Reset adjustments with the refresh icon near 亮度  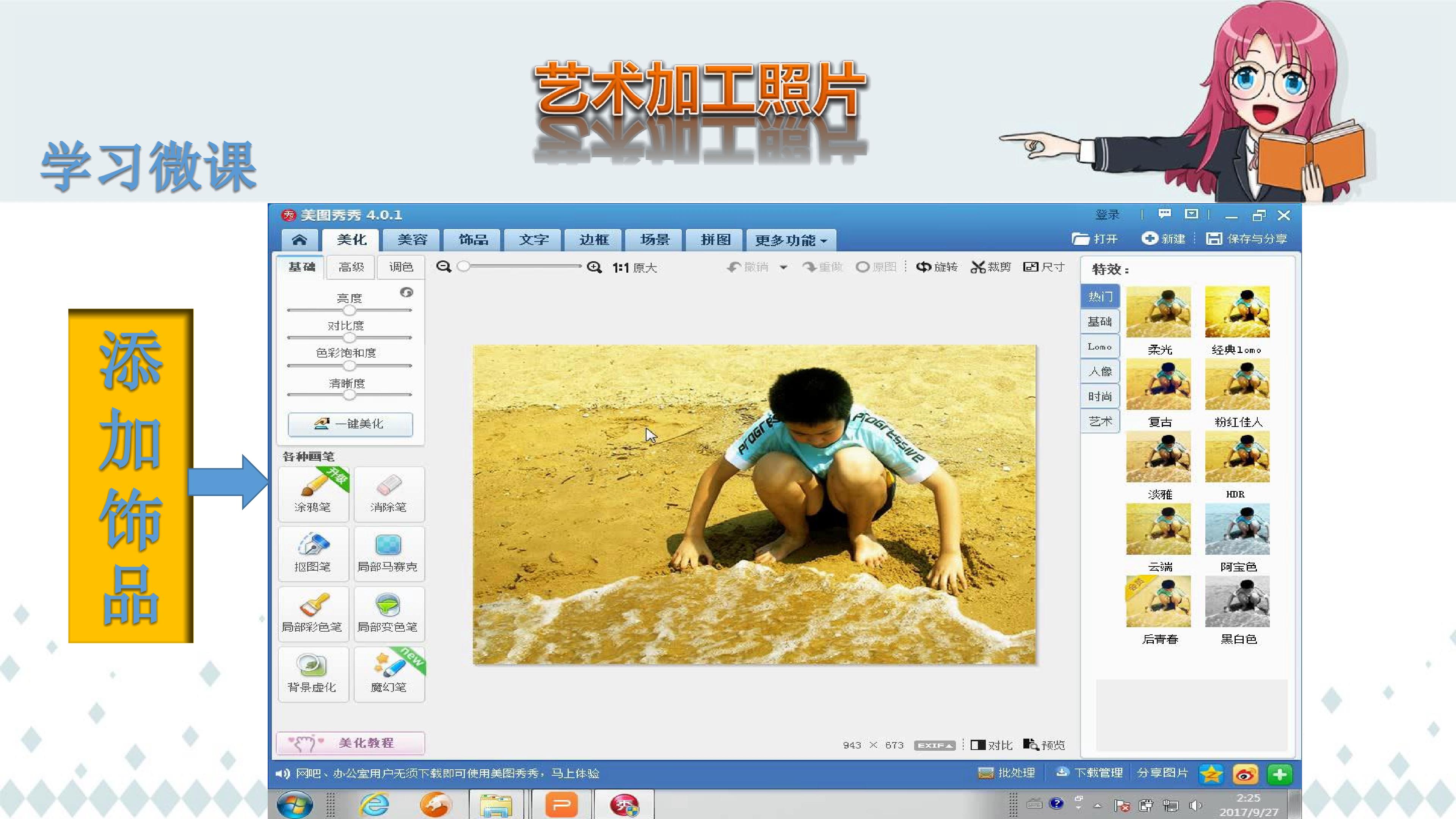406,292
